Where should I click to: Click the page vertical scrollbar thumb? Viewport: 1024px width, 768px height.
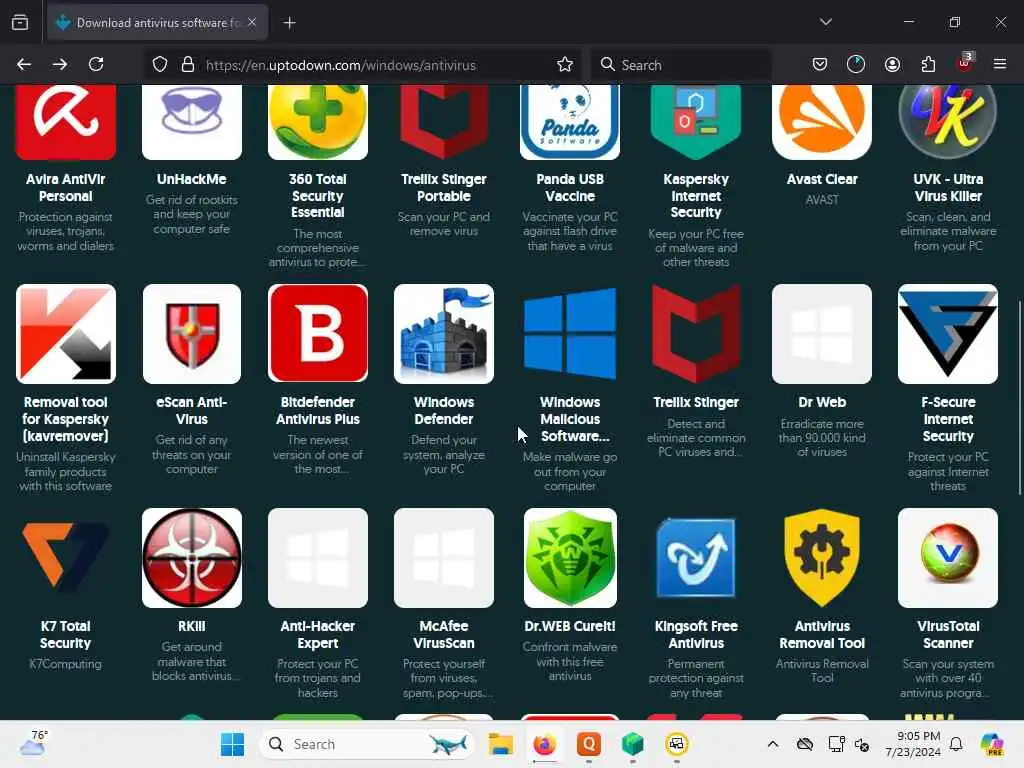pyautogui.click(x=1019, y=398)
